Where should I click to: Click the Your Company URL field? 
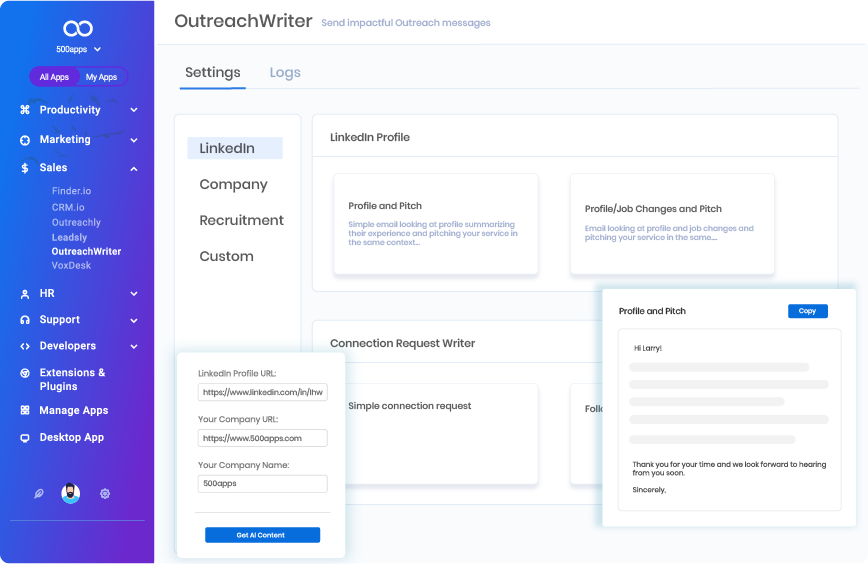263,438
